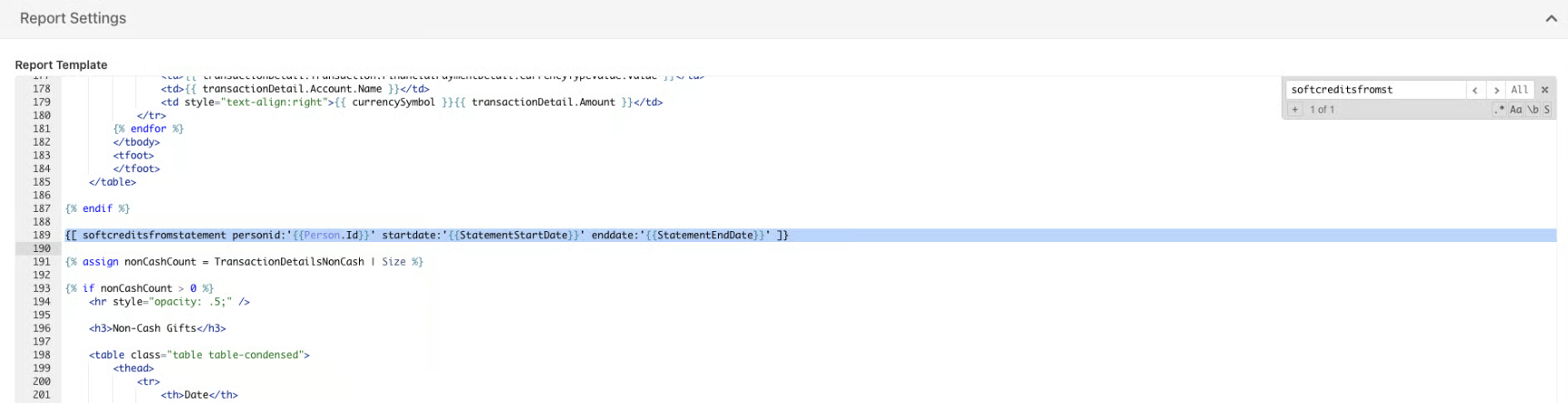This screenshot has height=403, width=1568.
Task: Toggle search in selection (S)
Action: click(x=1546, y=109)
